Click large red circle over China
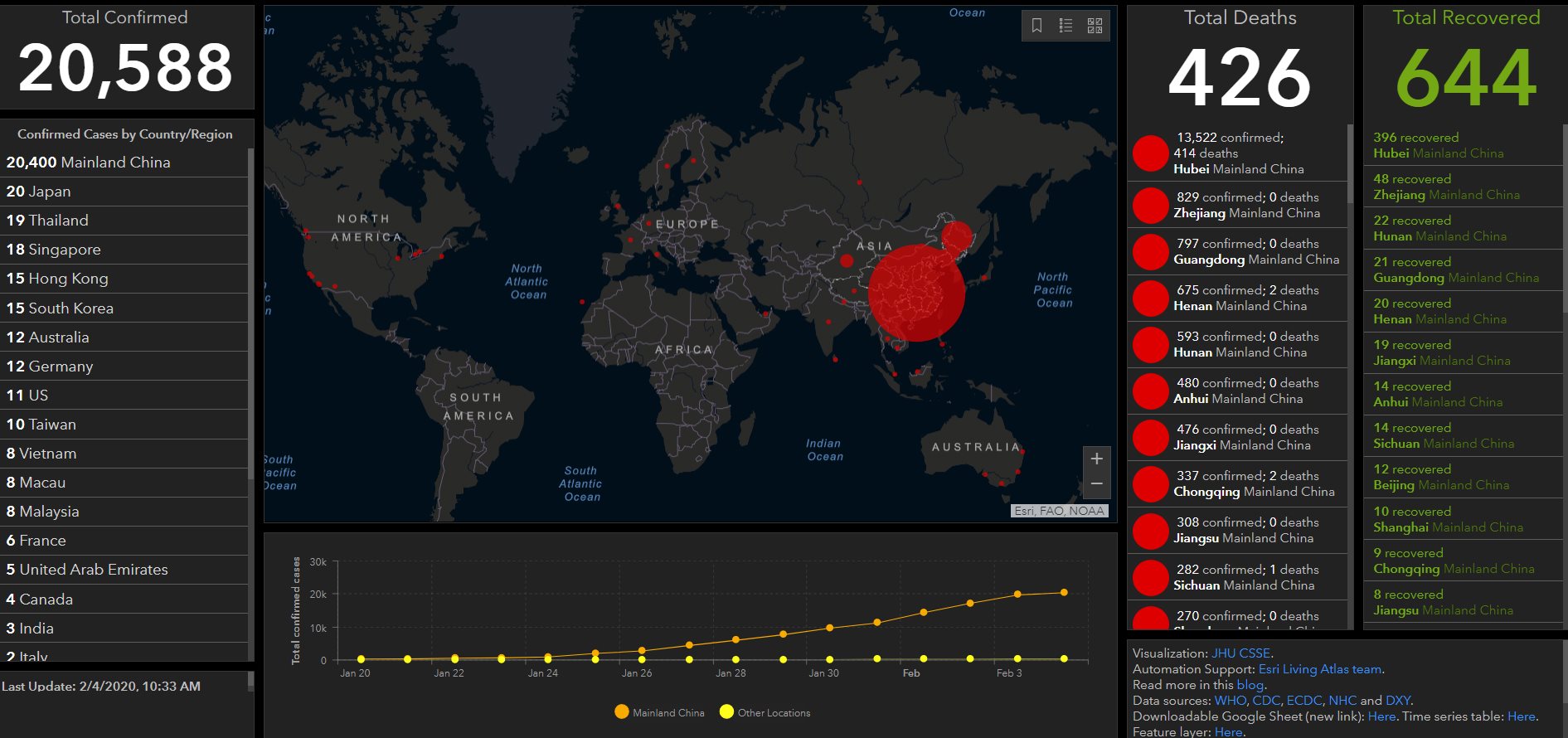Viewport: 1568px width, 738px height. click(916, 293)
